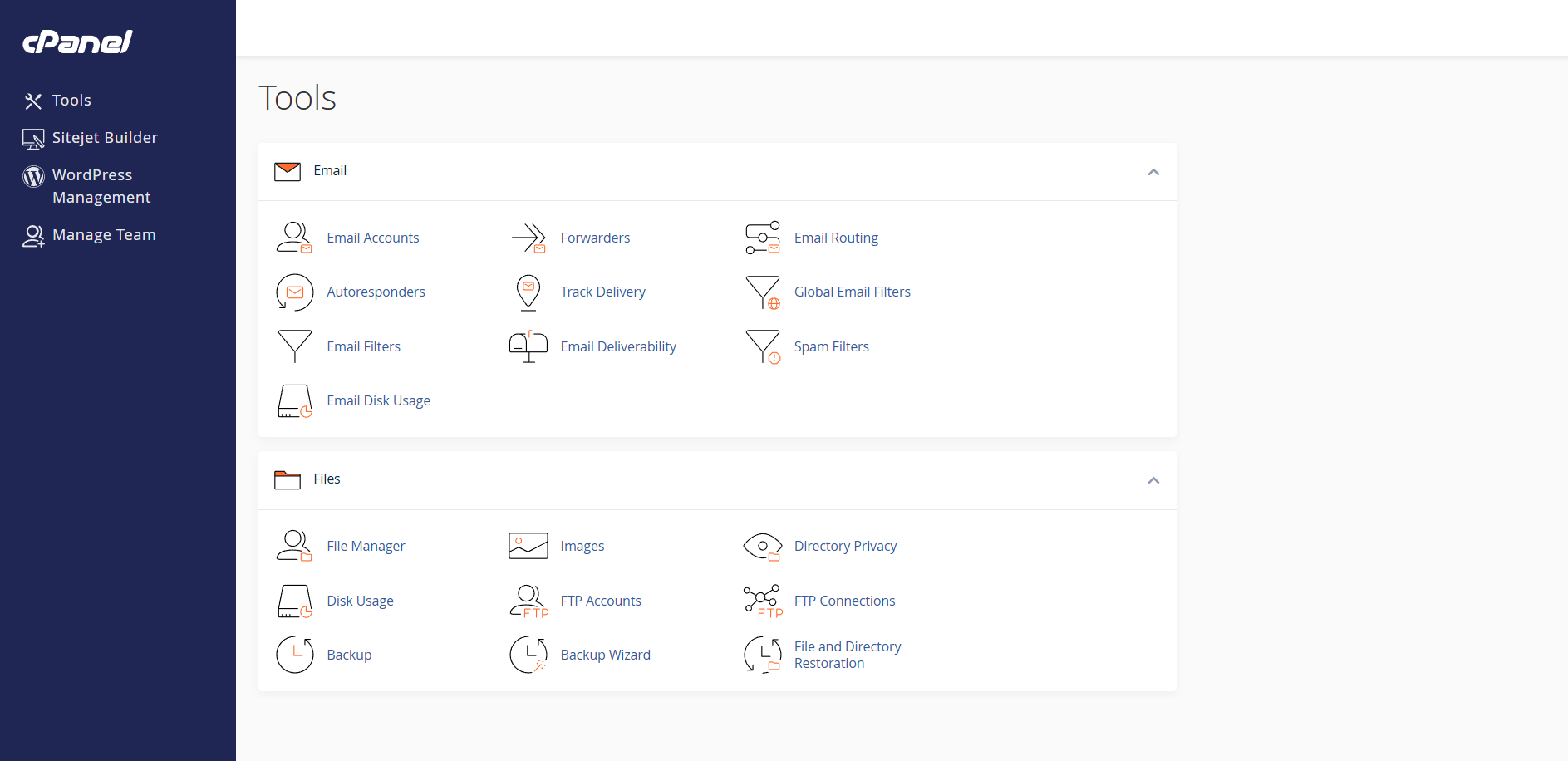Open the FTP Connections link
Screen dimensions: 1568x761
[x=844, y=601]
